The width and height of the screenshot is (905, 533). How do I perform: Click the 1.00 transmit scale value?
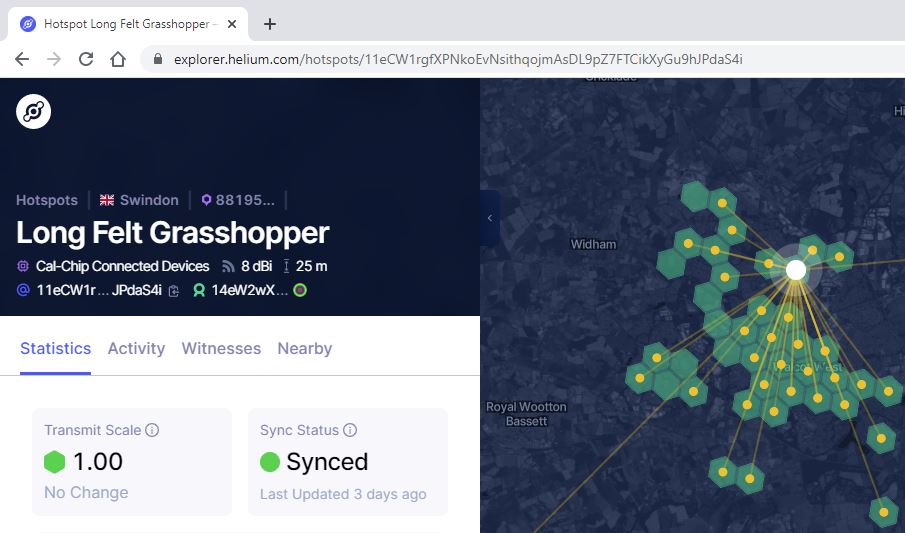[x=98, y=461]
